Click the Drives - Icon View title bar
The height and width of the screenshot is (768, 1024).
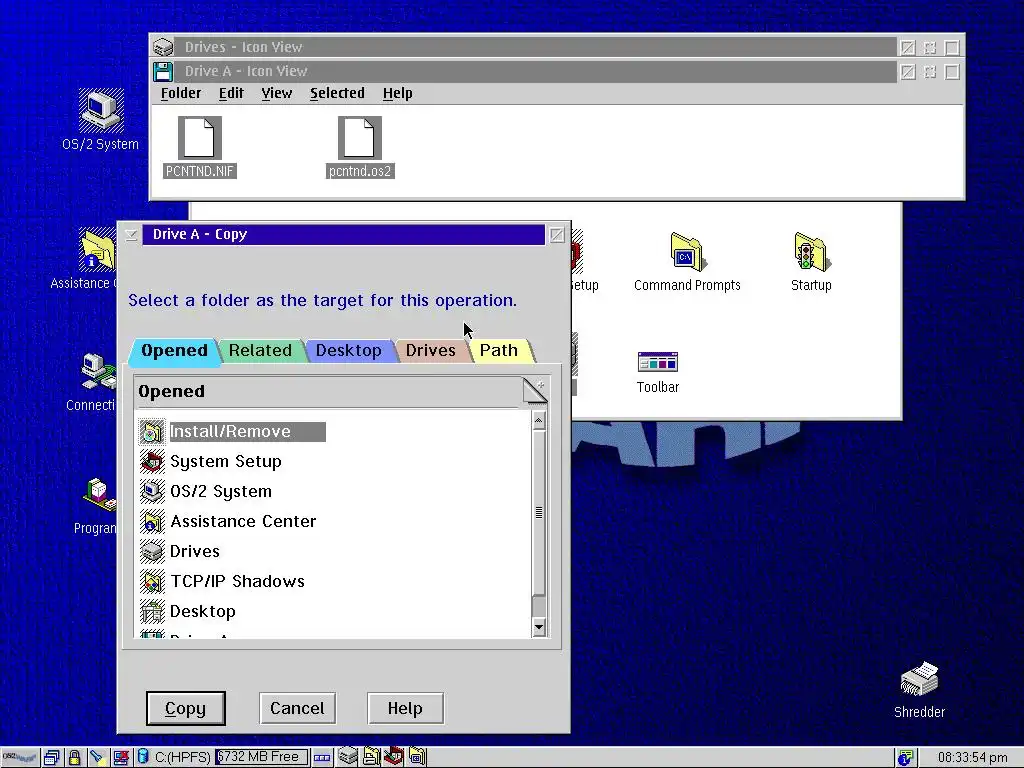[x=536, y=47]
